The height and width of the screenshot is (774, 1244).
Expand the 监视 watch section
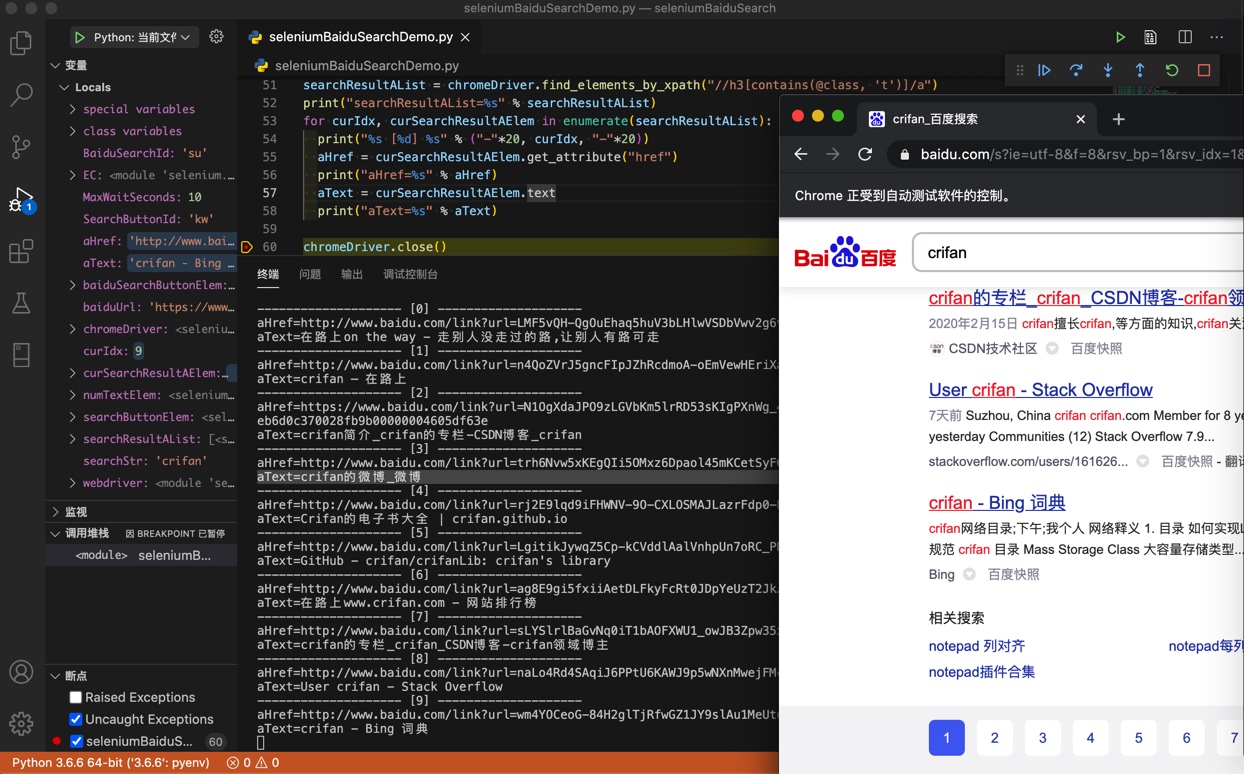[56, 511]
